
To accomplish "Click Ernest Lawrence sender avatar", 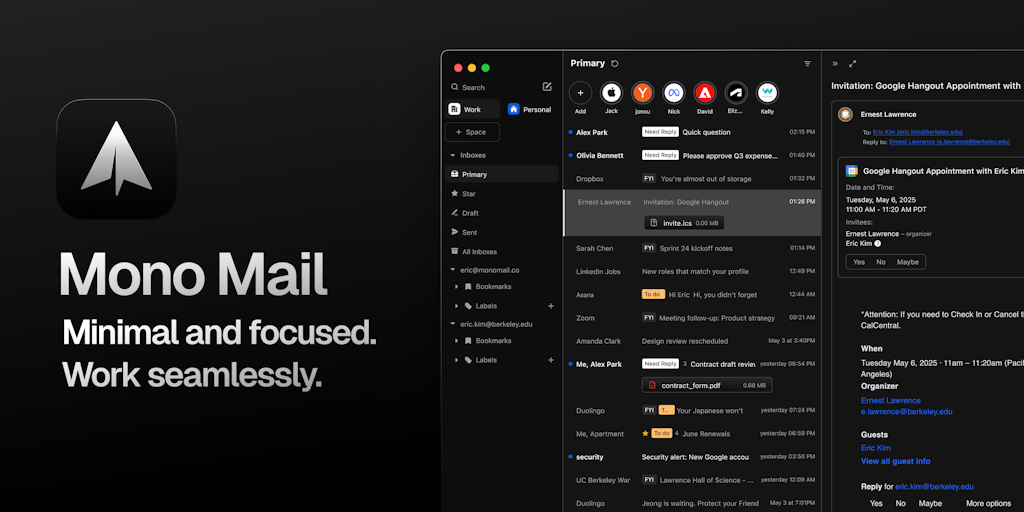I will coord(845,114).
